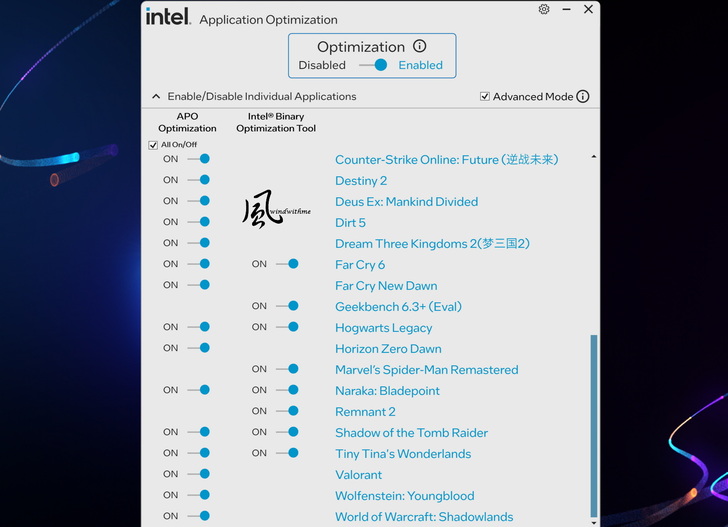The height and width of the screenshot is (527, 728).
Task: Click the Dirt 5 application link
Action: [350, 222]
